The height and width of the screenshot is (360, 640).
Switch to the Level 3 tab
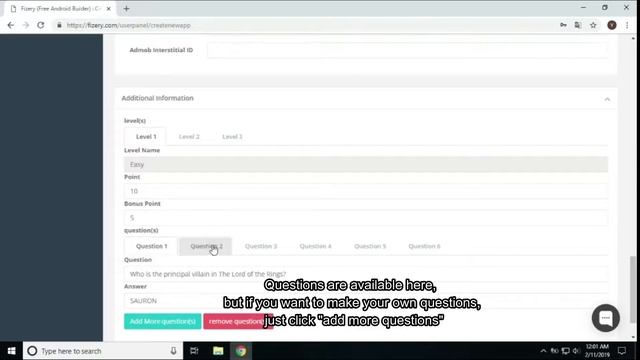pos(232,137)
